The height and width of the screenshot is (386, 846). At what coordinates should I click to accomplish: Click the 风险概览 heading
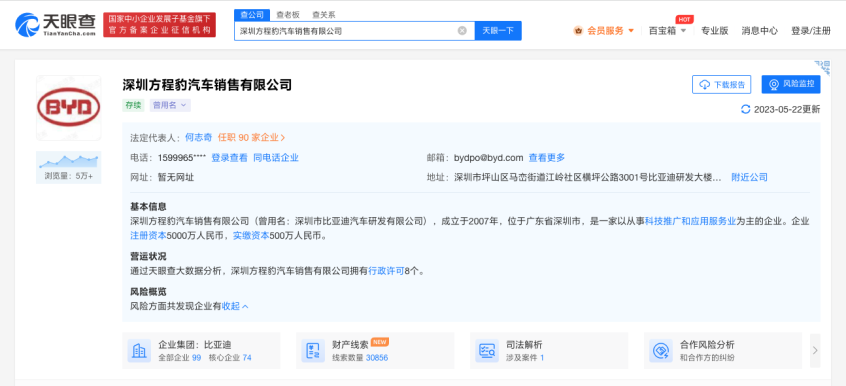tap(148, 292)
